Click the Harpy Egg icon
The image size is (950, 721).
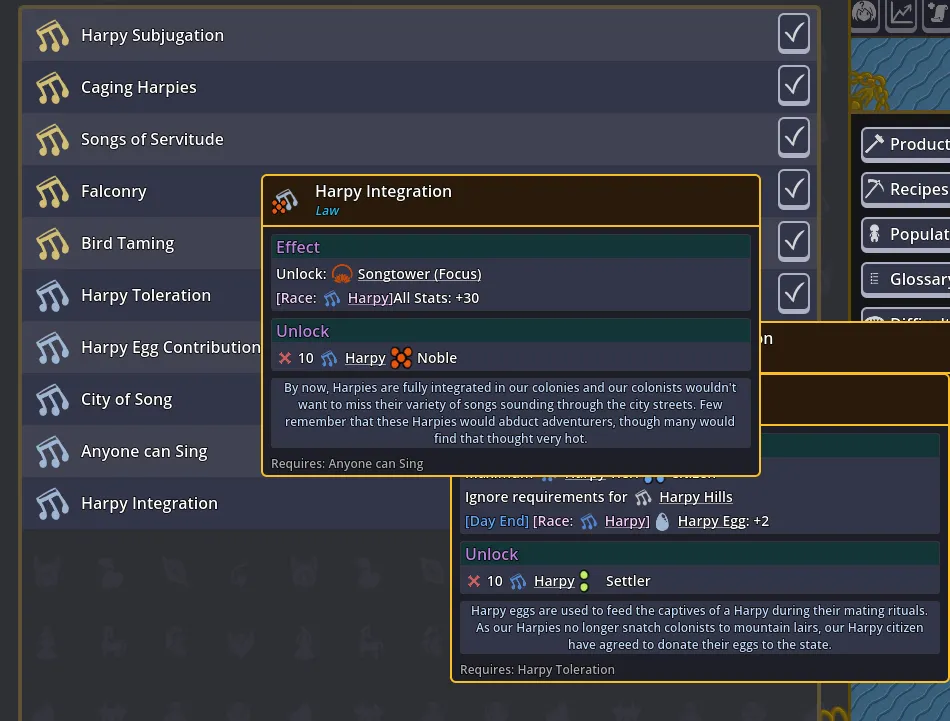pos(662,521)
